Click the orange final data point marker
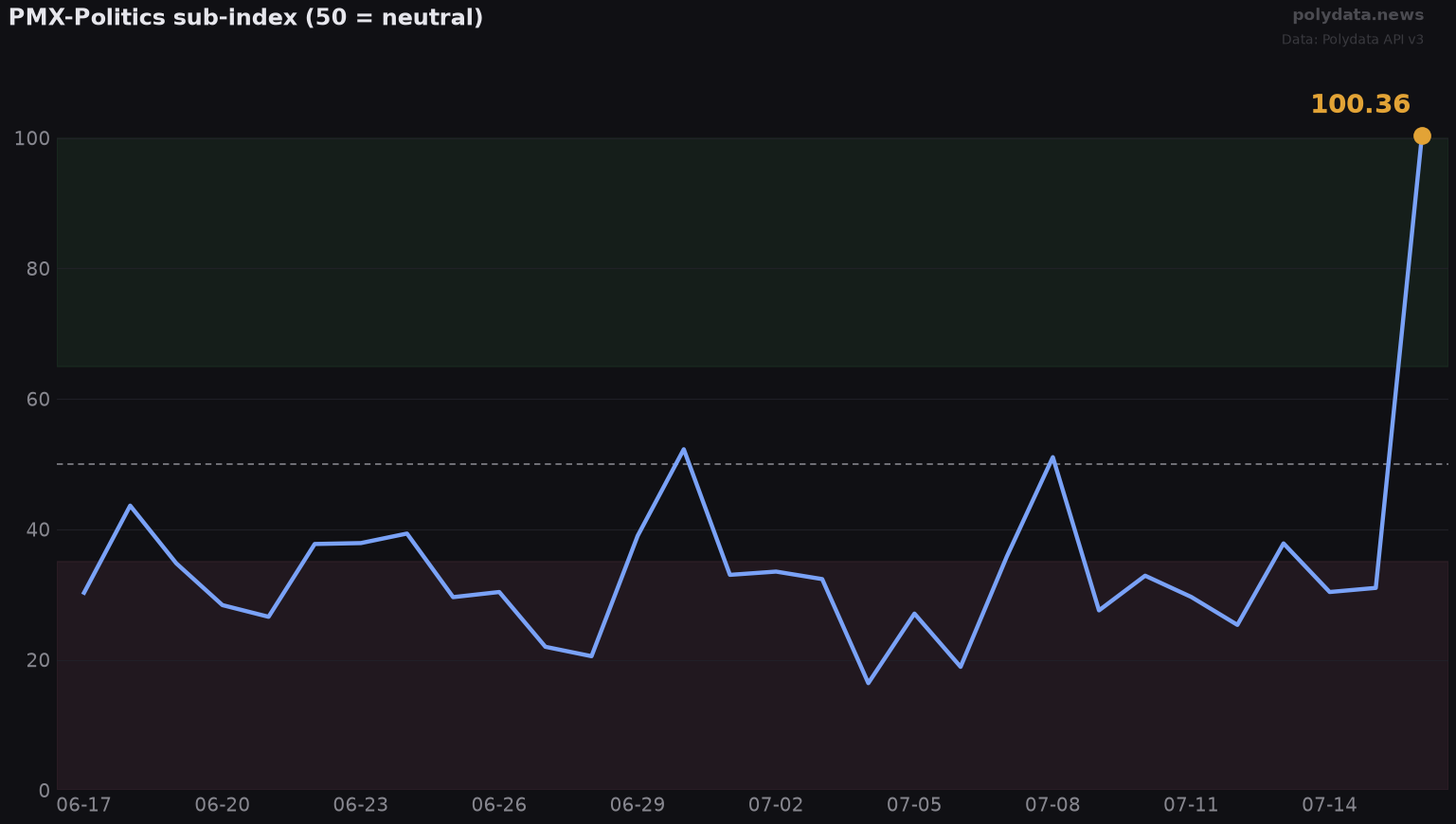This screenshot has width=1456, height=824. click(x=1422, y=136)
